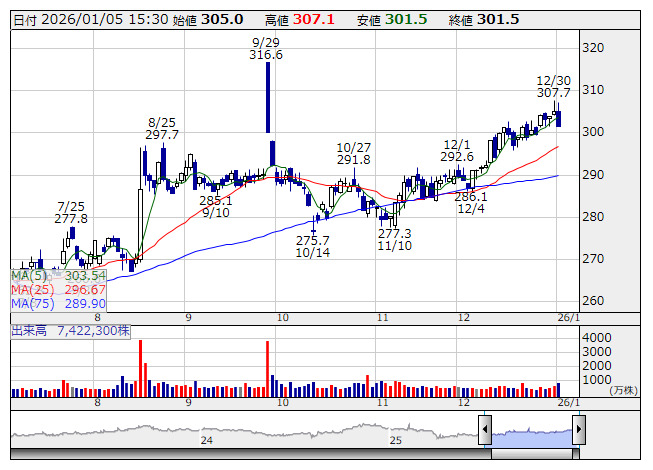This screenshot has height=470, width=653.
Task: Click the 24 year marker in overview chart
Action: point(207,440)
